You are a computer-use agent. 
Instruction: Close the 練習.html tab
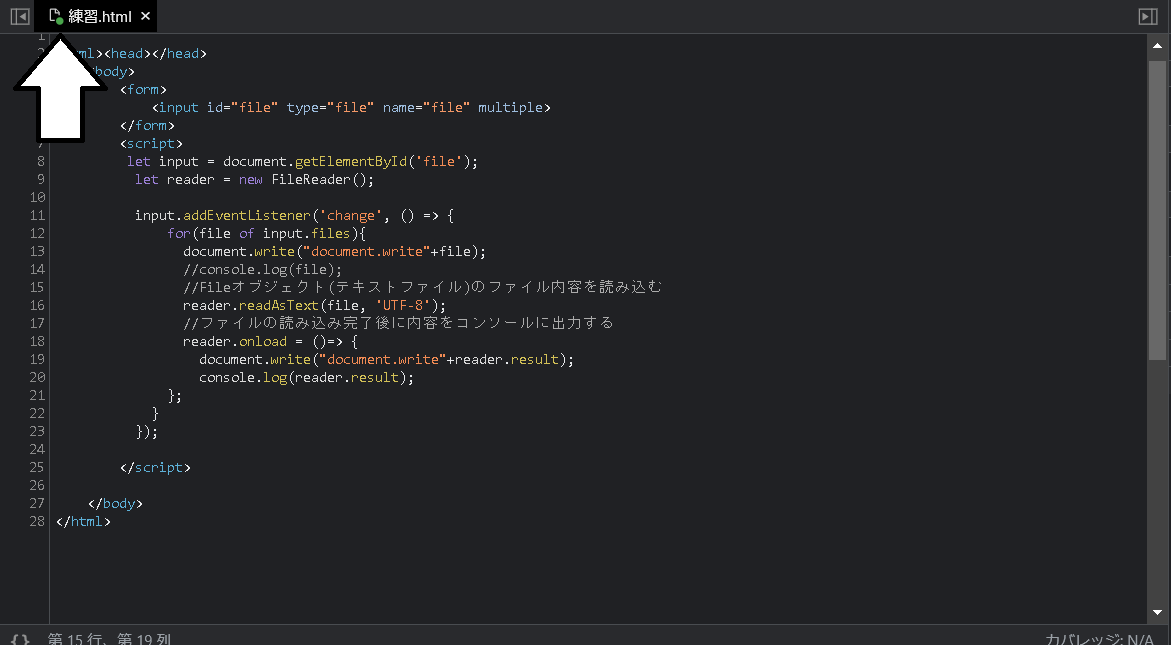144,16
